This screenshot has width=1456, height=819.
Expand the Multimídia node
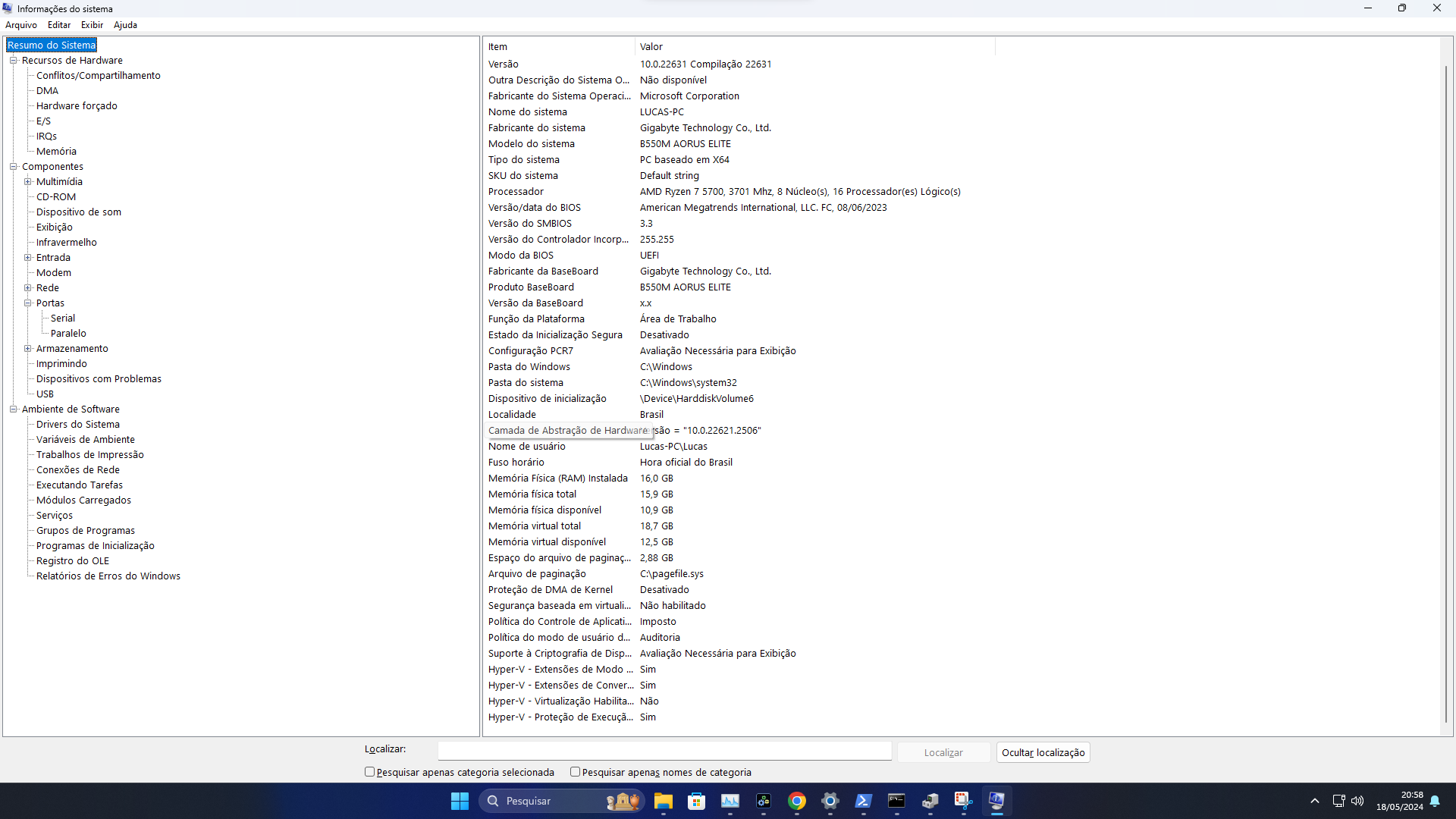tap(27, 182)
